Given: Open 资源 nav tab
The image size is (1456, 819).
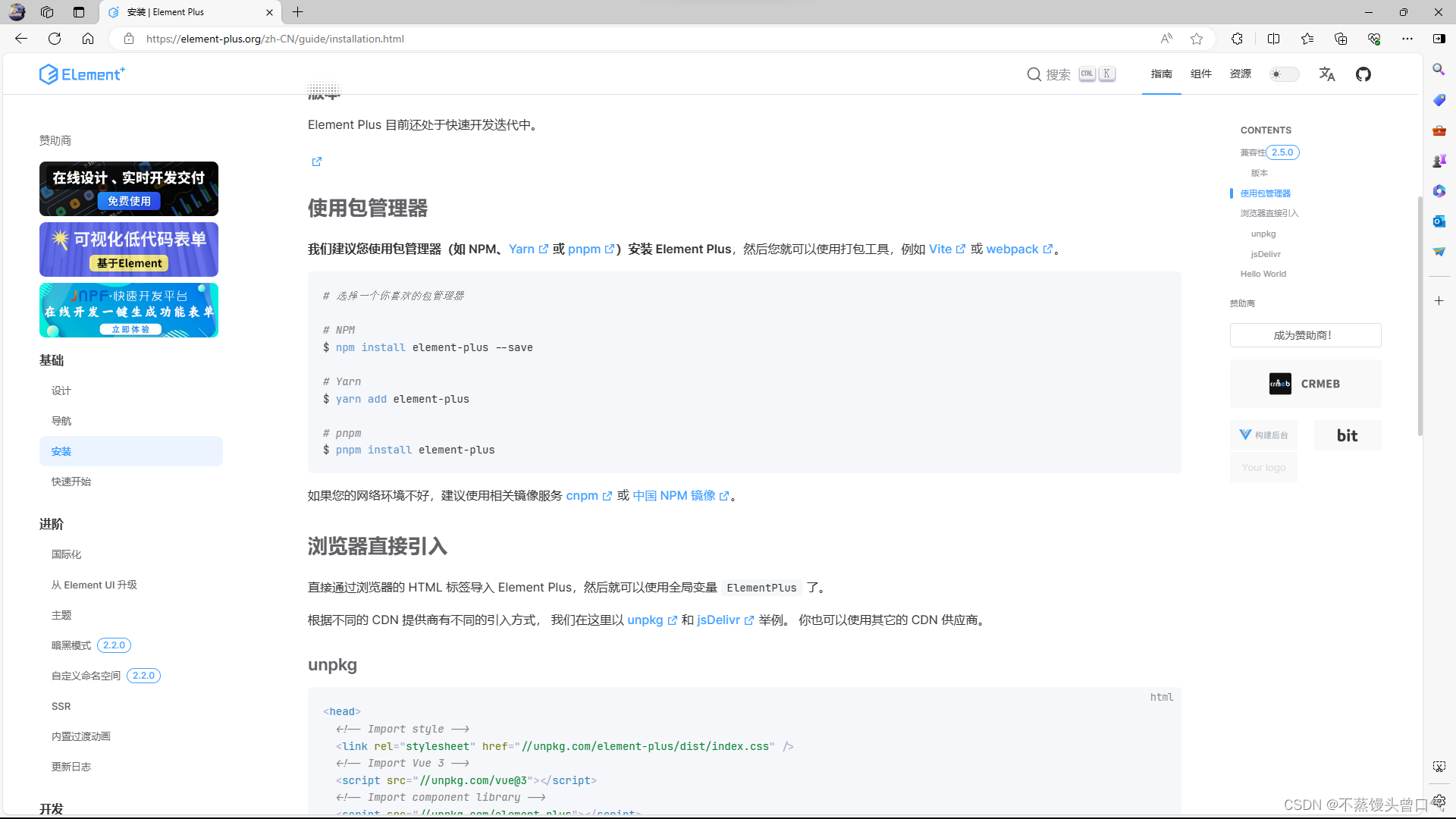Looking at the screenshot, I should pyautogui.click(x=1240, y=74).
